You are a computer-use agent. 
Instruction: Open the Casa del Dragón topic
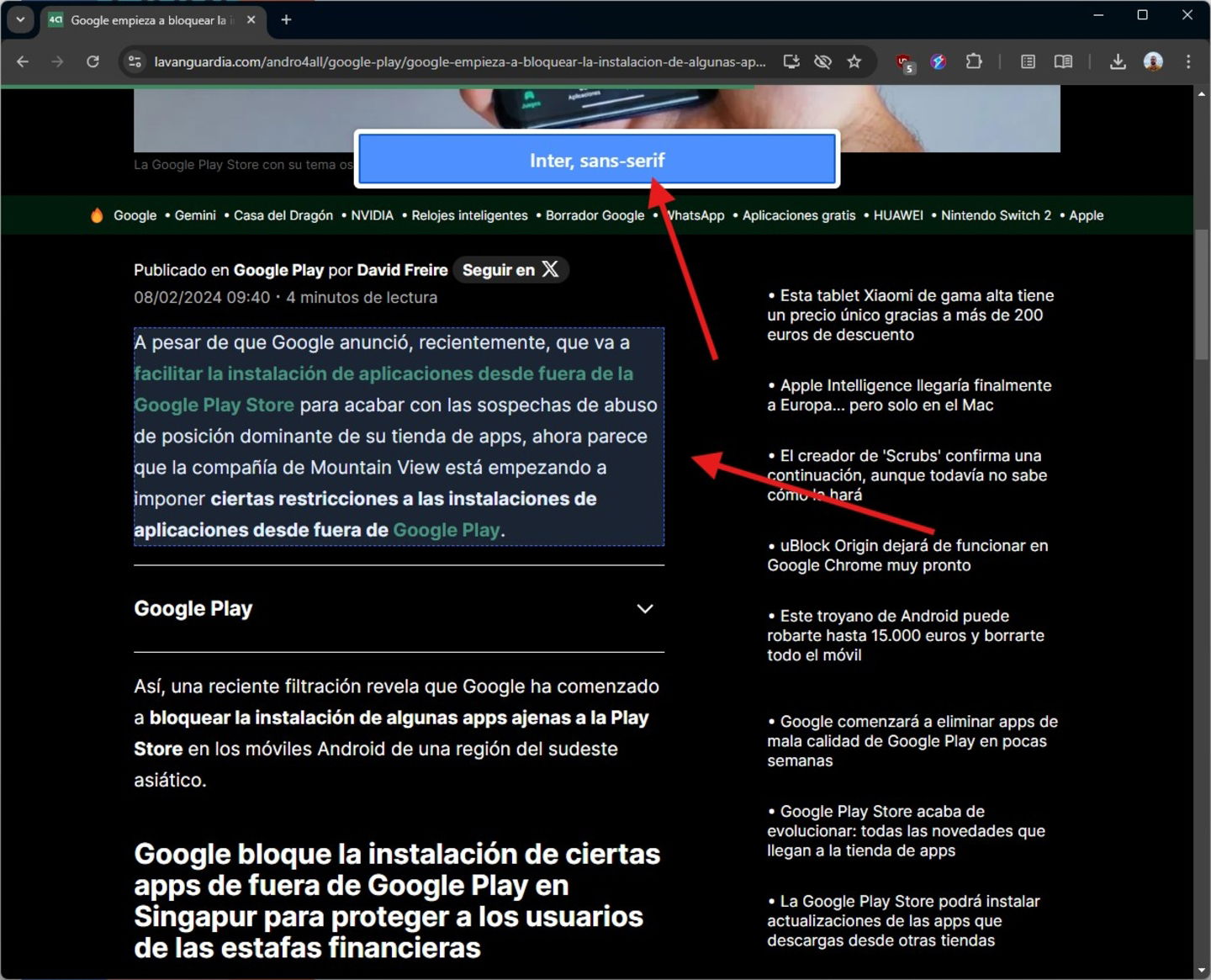click(283, 215)
